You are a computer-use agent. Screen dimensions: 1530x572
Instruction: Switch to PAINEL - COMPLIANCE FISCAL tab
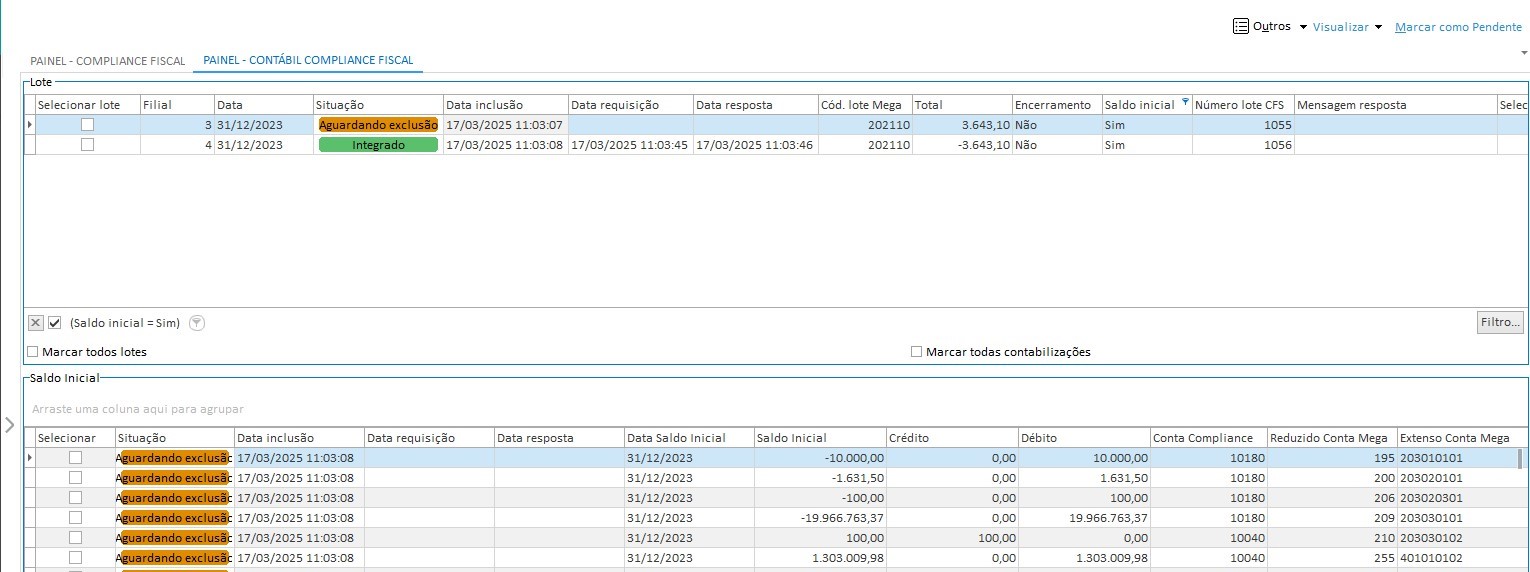[x=108, y=61]
